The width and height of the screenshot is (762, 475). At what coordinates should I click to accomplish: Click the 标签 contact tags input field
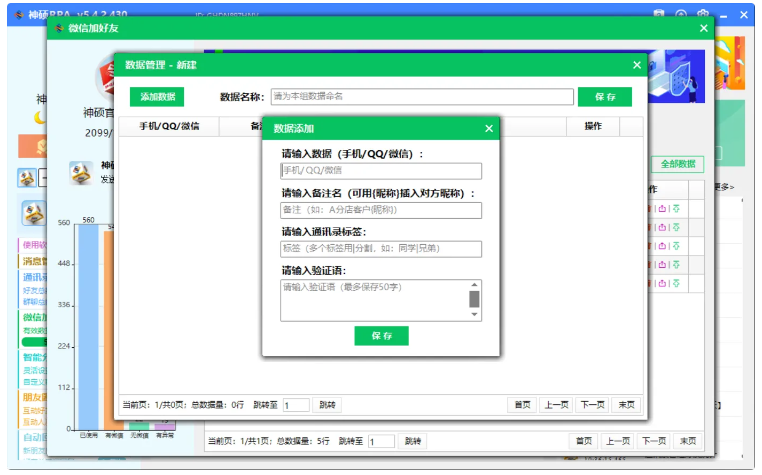381,248
